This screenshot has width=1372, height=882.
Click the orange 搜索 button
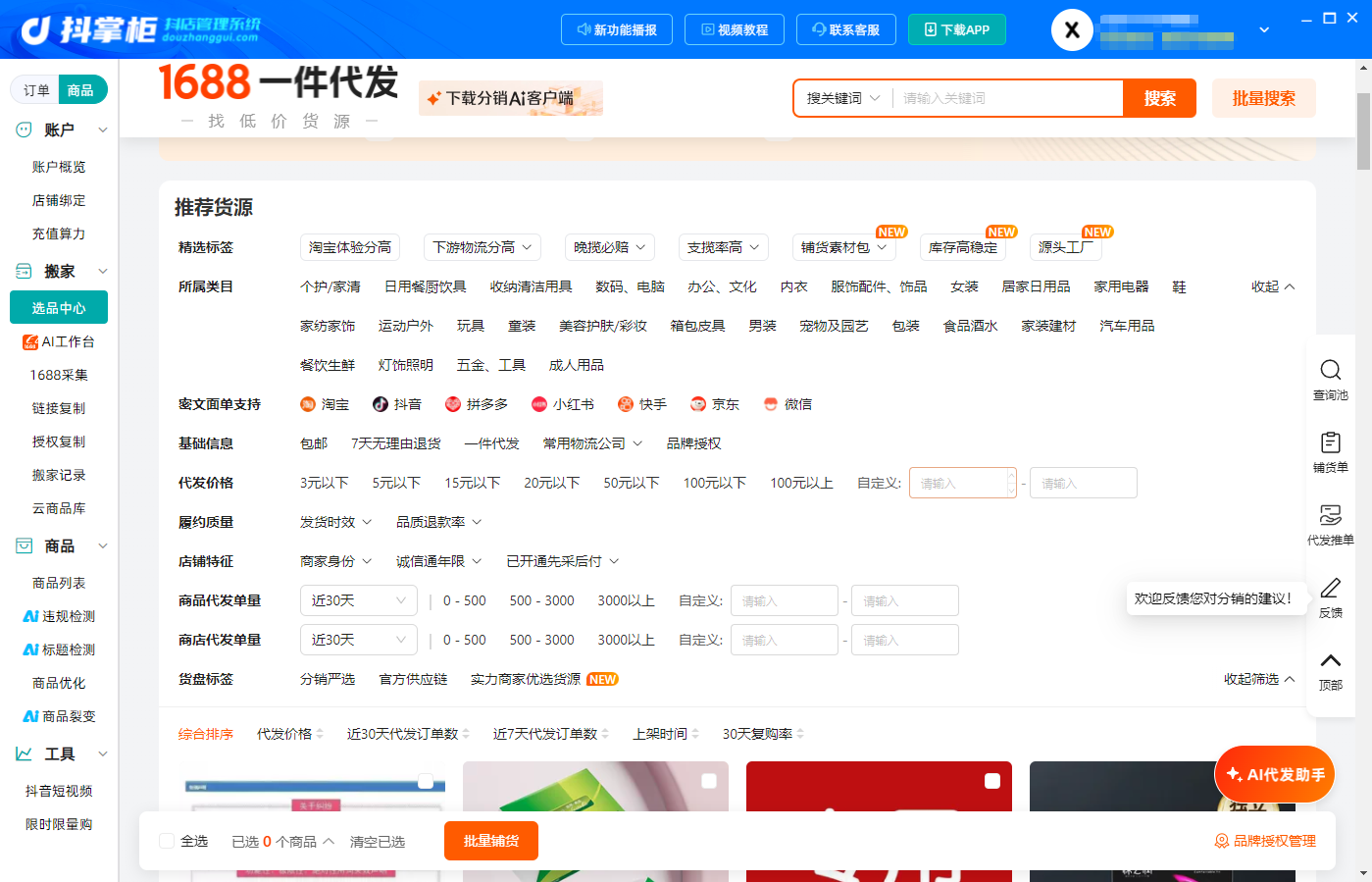pos(1159,98)
